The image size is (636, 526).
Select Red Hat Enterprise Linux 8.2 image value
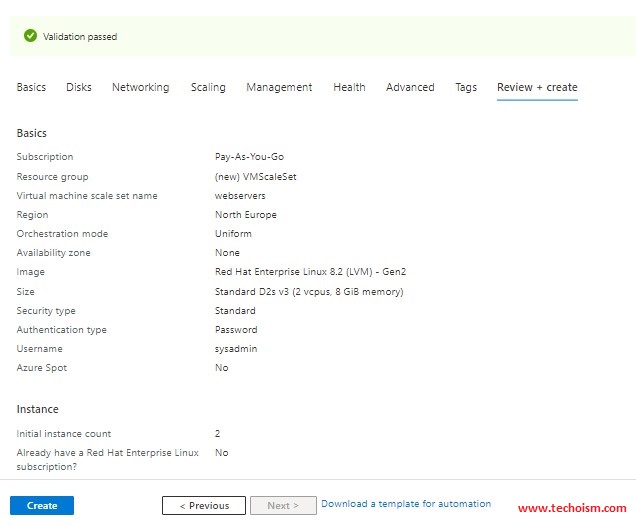tap(310, 272)
